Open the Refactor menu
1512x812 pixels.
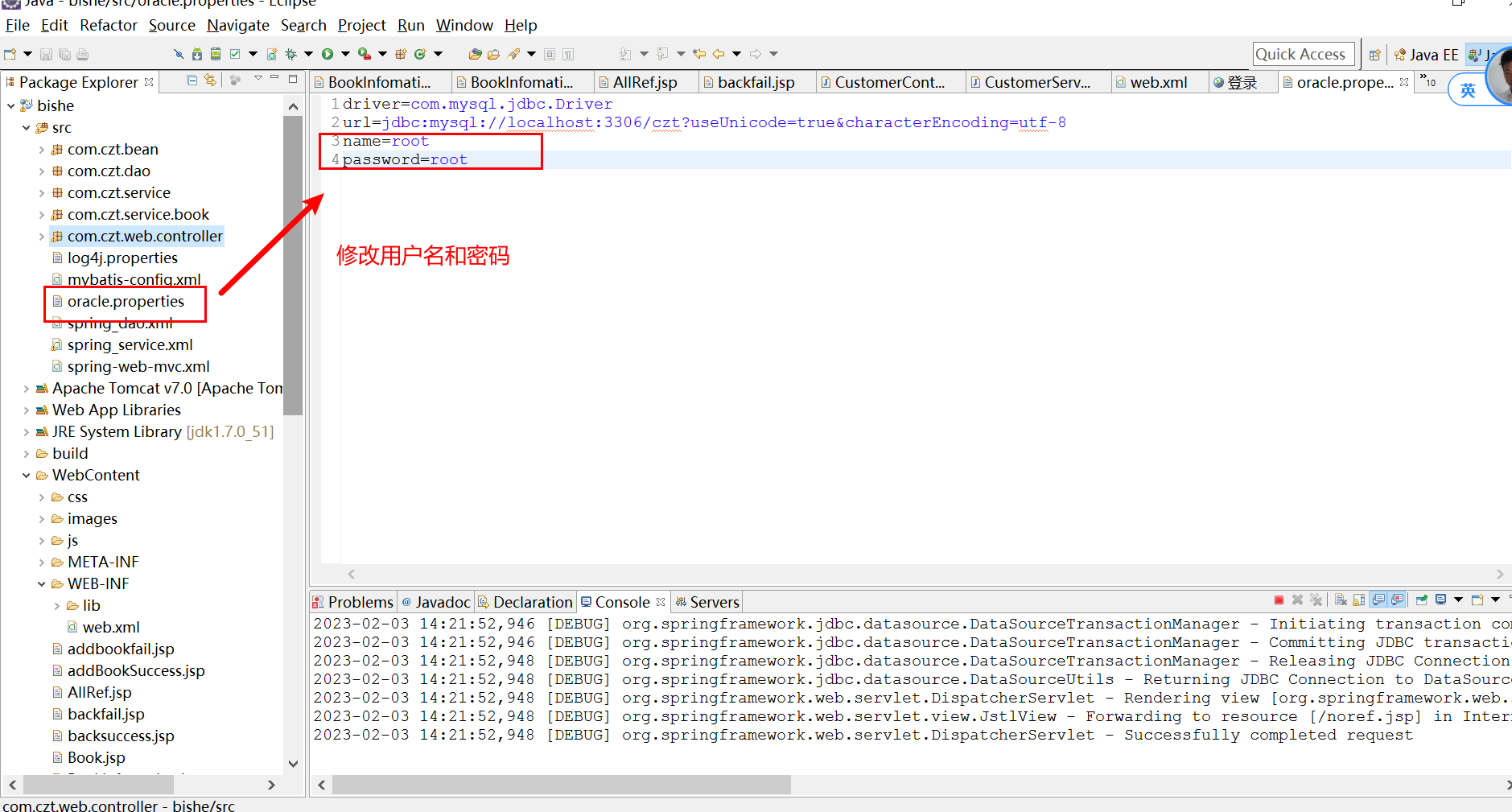(x=109, y=25)
